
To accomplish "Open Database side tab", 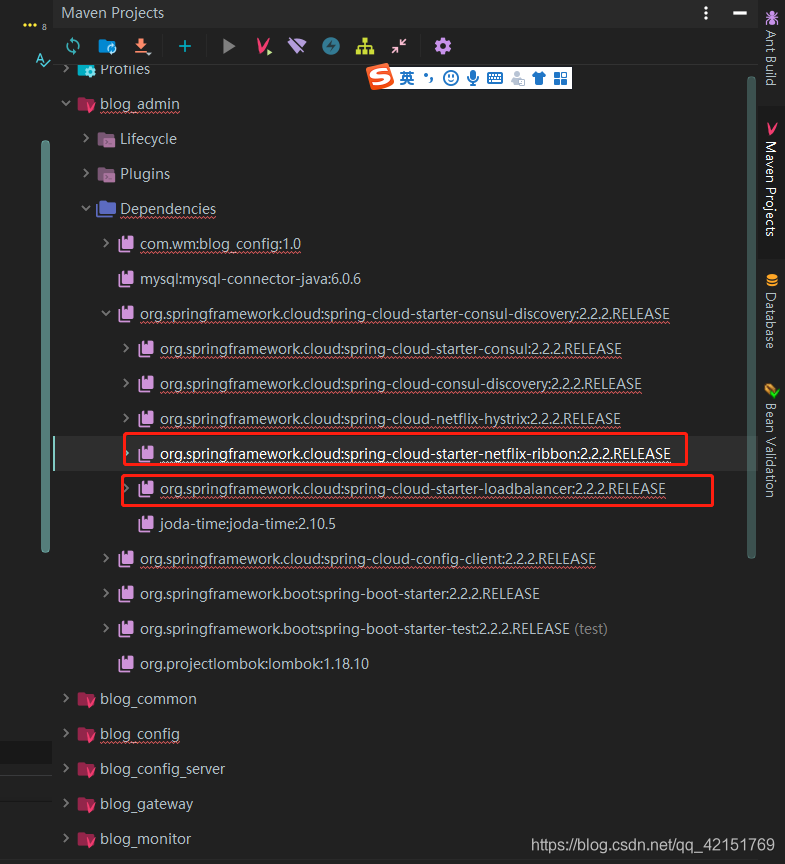I will [771, 311].
